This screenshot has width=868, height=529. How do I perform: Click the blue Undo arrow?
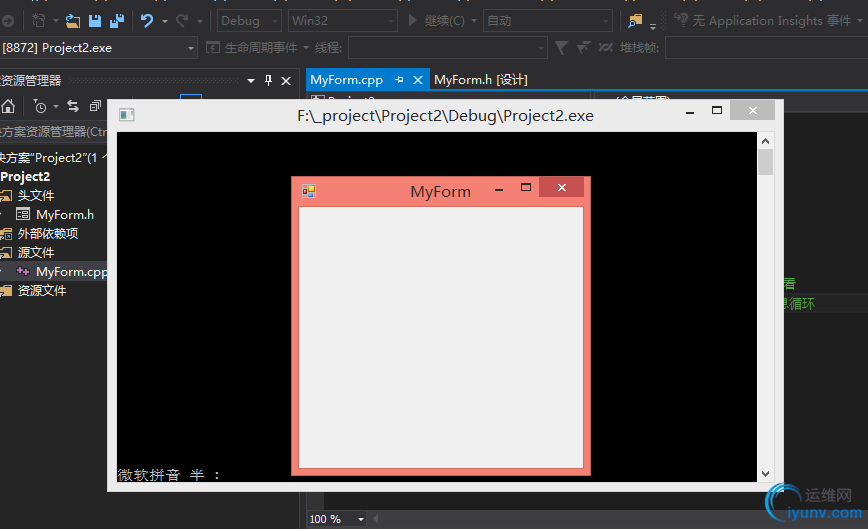[x=147, y=21]
